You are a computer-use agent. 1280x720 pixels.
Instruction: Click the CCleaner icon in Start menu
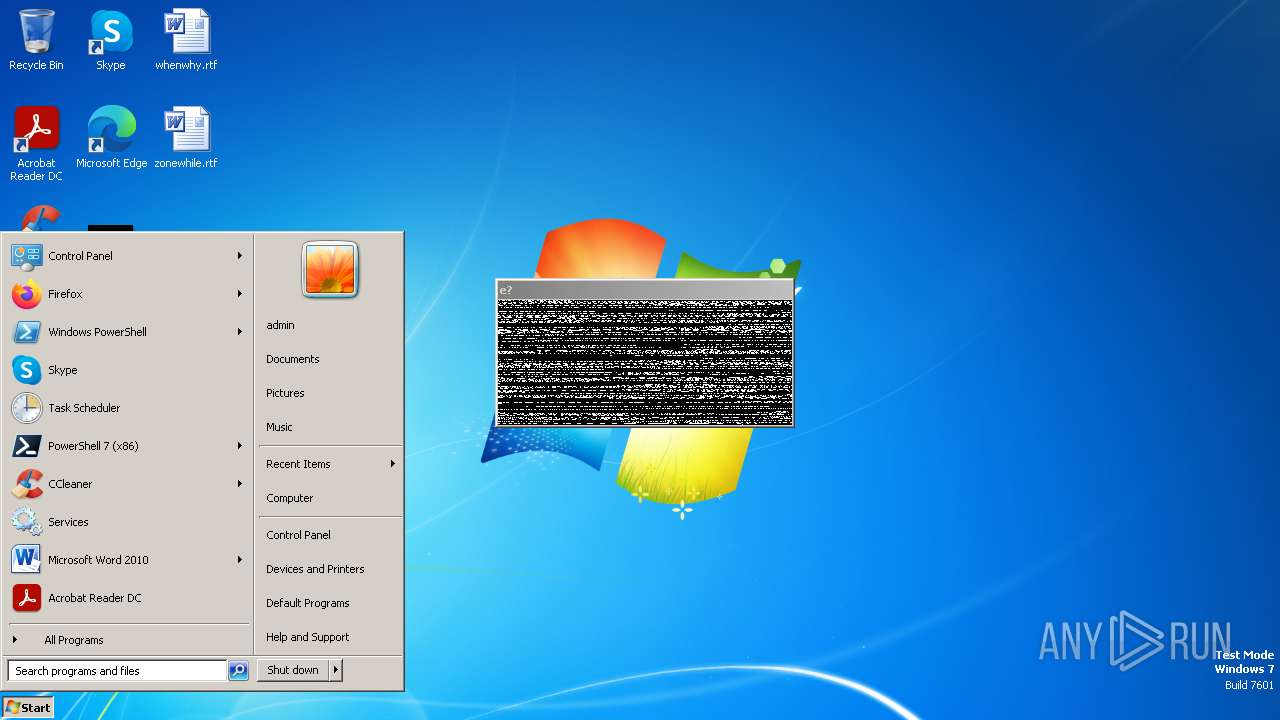[27, 484]
